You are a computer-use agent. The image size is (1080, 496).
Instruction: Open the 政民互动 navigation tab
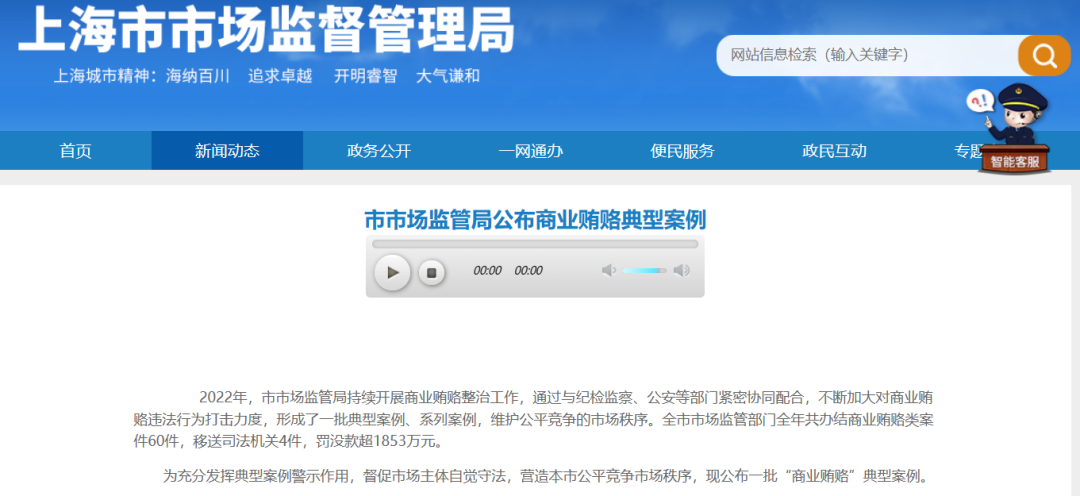(x=833, y=151)
